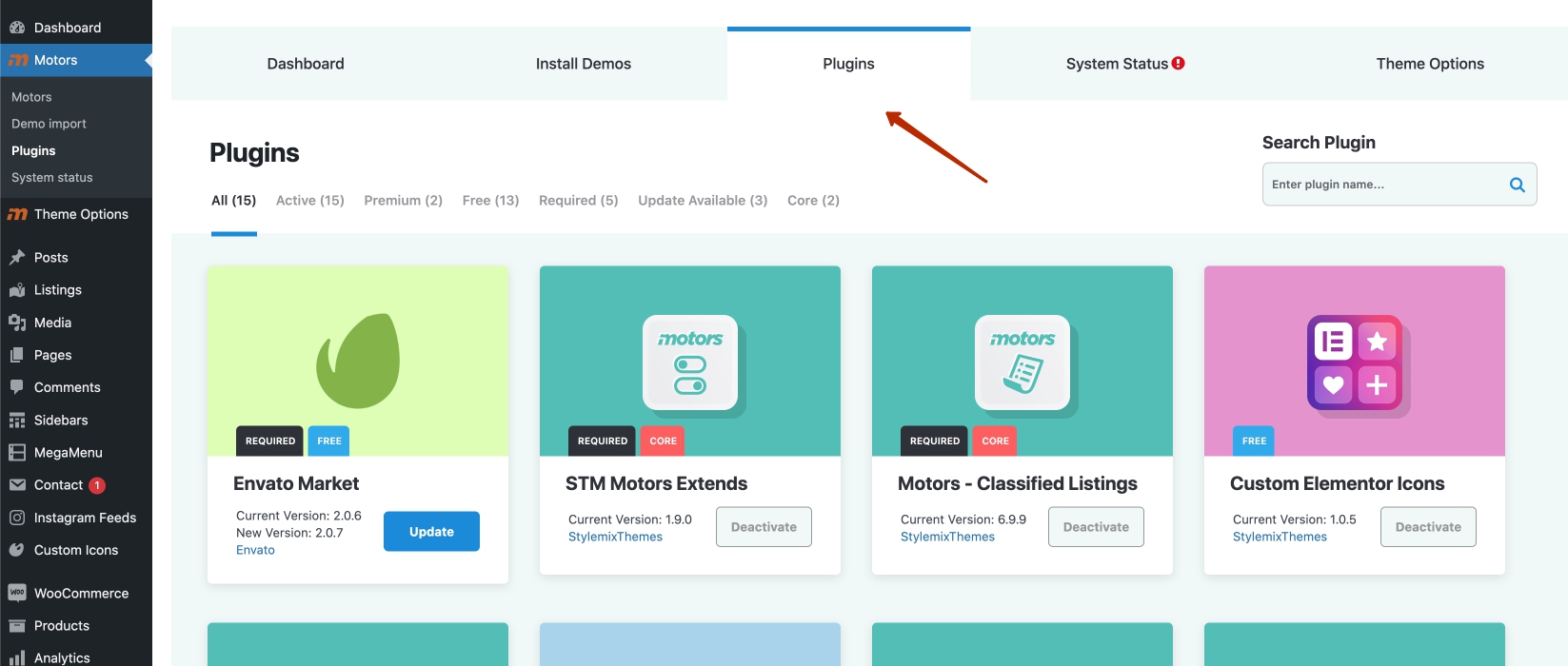The height and width of the screenshot is (666, 1568).
Task: Click the Custom Elementor Icons plugin icon
Action: pos(1354,362)
